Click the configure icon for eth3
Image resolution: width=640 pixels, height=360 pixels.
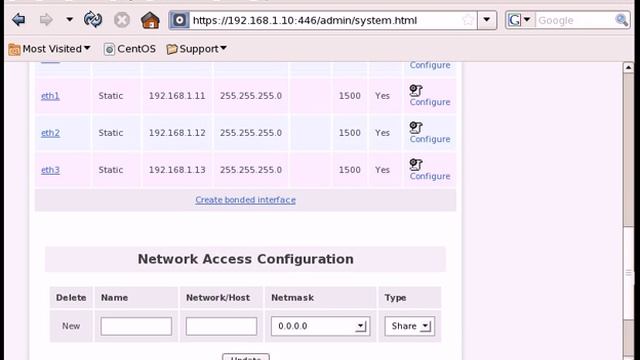pos(416,165)
